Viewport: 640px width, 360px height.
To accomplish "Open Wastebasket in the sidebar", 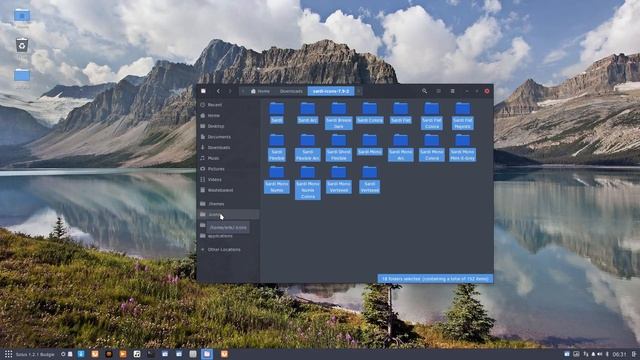I will pyautogui.click(x=228, y=190).
